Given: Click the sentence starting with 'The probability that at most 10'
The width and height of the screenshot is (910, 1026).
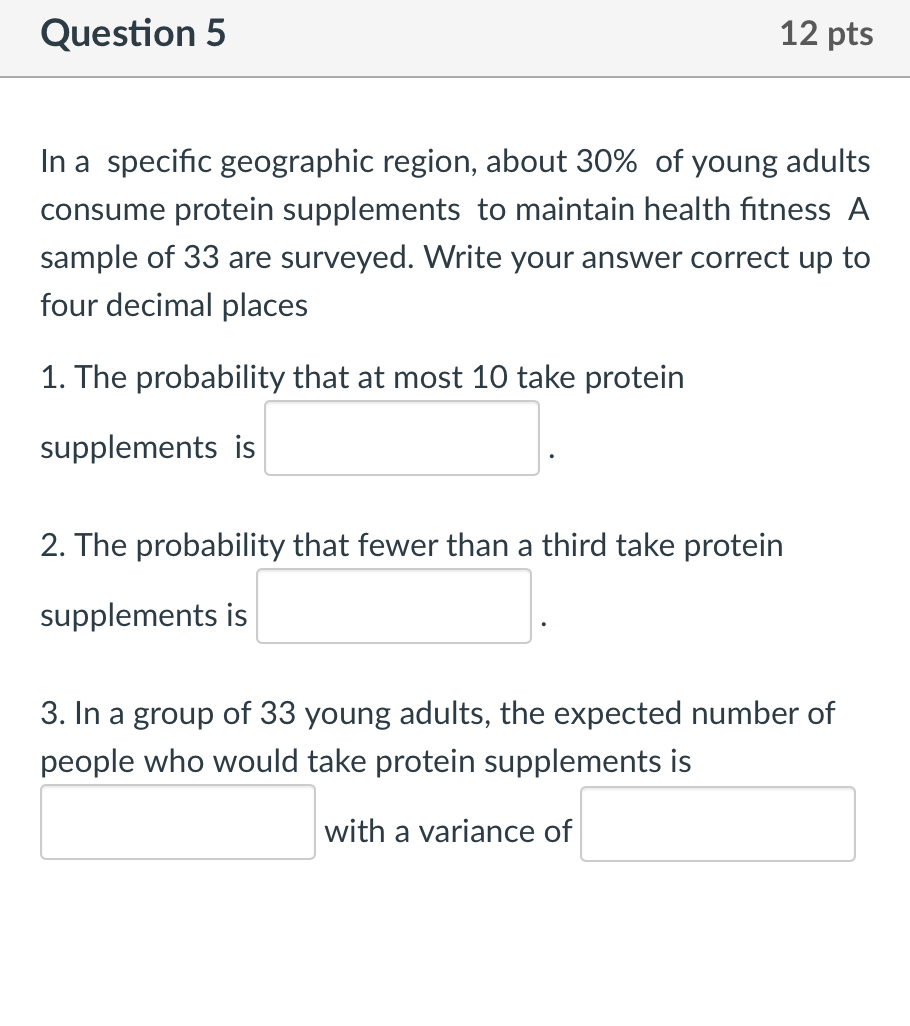Looking at the screenshot, I should pyautogui.click(x=362, y=377).
